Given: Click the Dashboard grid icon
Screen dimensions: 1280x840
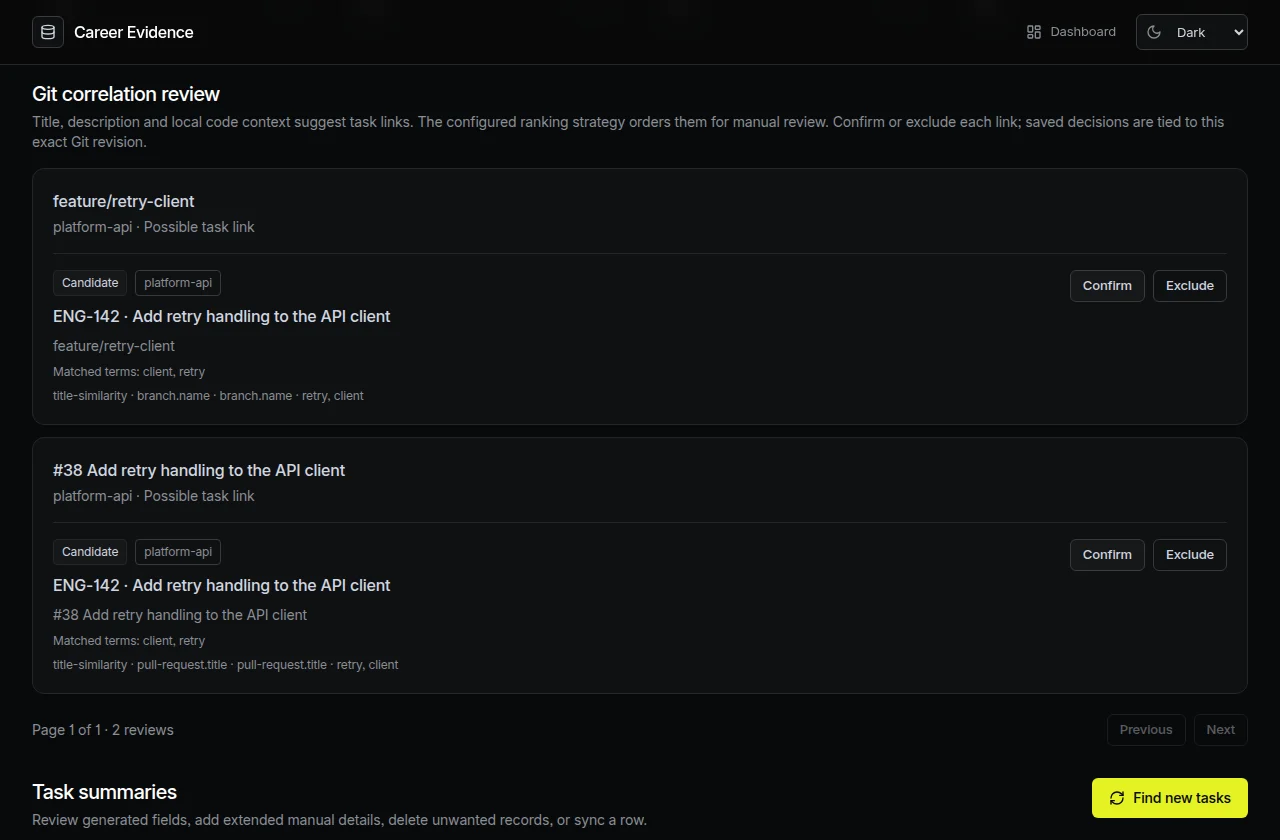Looking at the screenshot, I should pyautogui.click(x=1034, y=32).
